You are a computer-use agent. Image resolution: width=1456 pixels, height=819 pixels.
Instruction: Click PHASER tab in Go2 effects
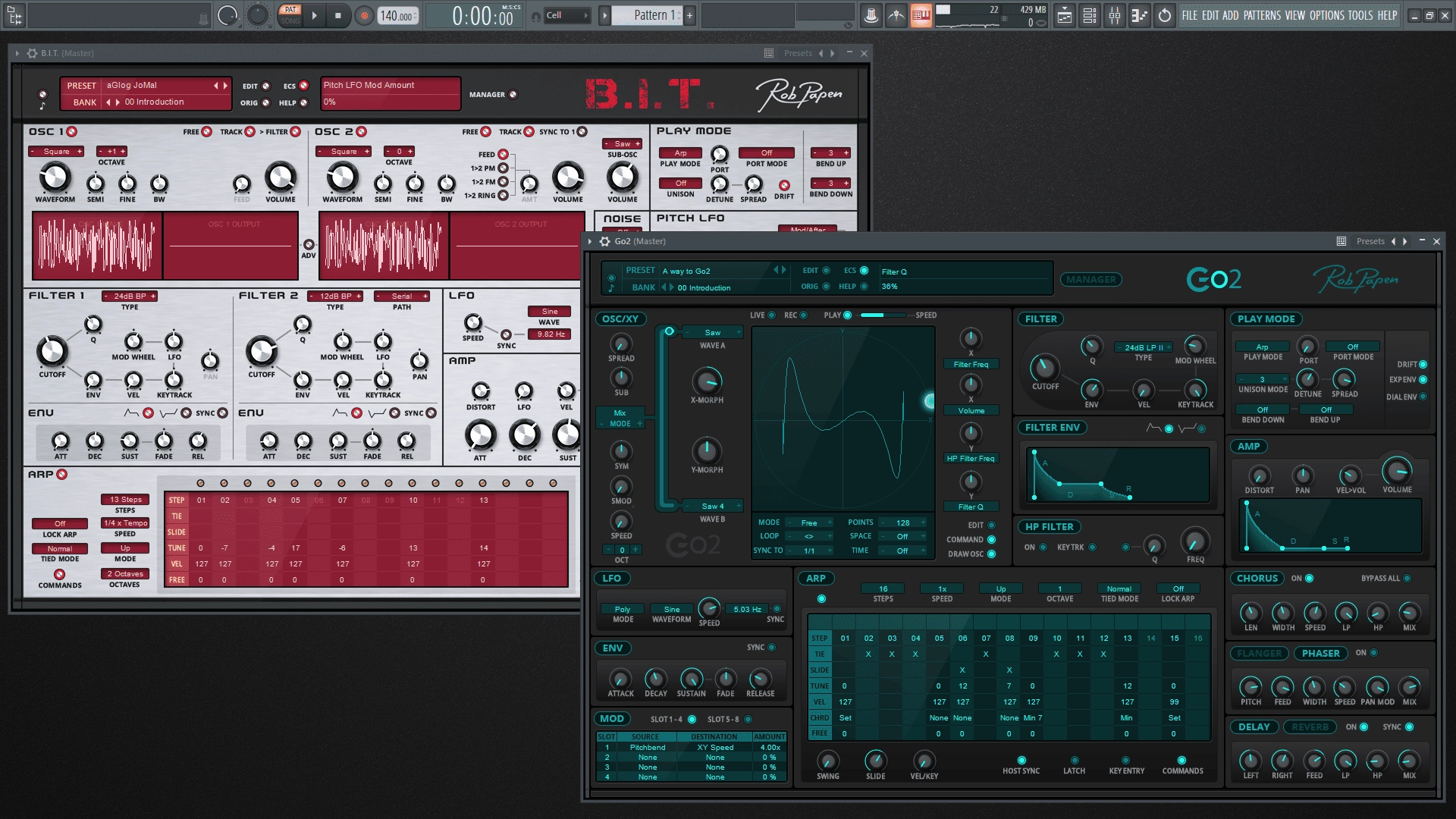click(x=1320, y=654)
